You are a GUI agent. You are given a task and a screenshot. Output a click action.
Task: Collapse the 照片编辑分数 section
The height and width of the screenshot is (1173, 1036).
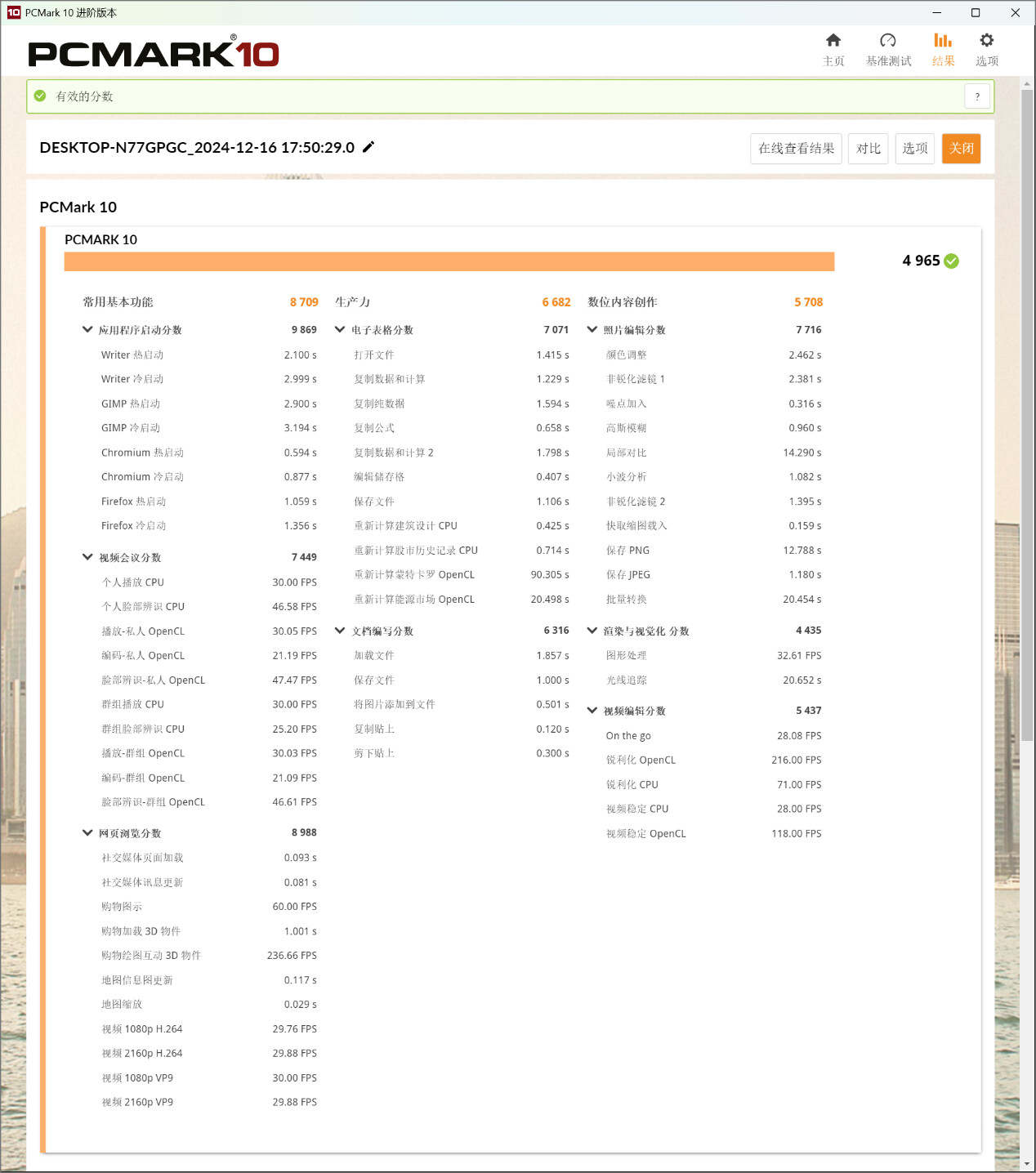[x=592, y=330]
